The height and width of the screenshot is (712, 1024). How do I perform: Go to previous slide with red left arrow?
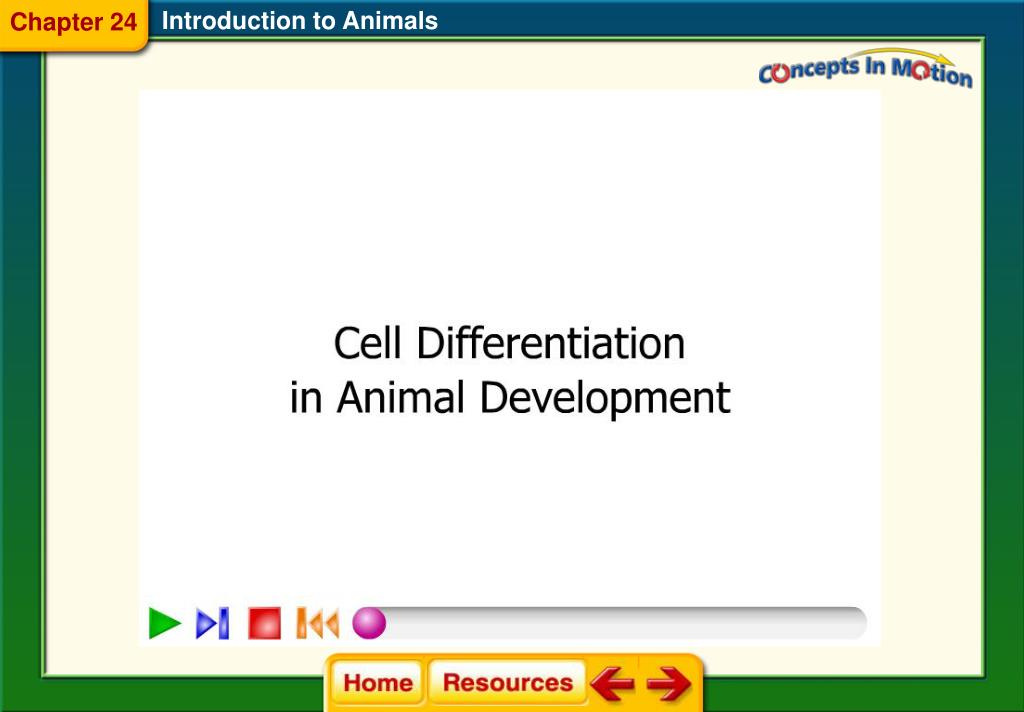pos(612,684)
